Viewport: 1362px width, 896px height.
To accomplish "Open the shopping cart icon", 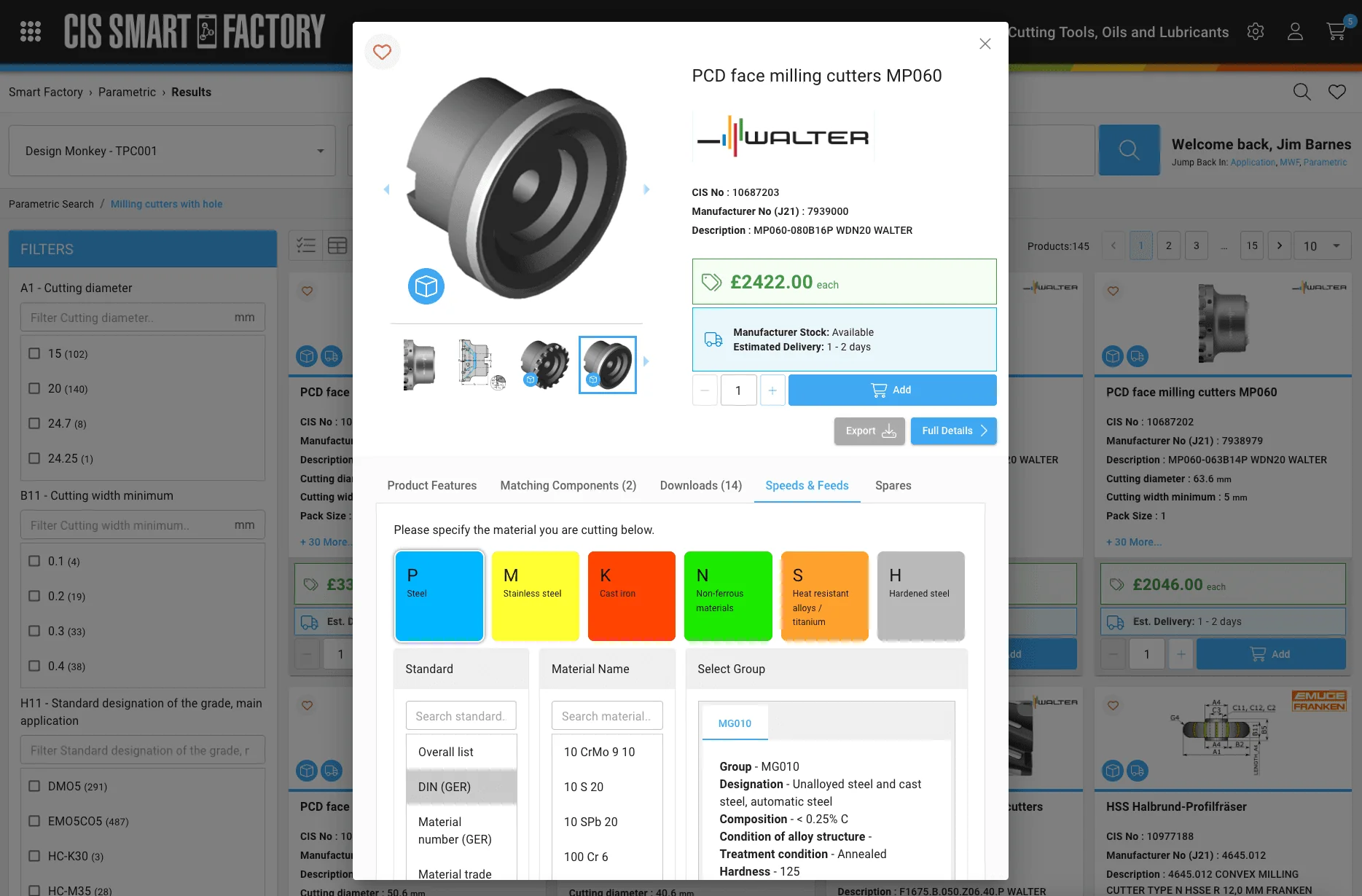I will pyautogui.click(x=1336, y=31).
